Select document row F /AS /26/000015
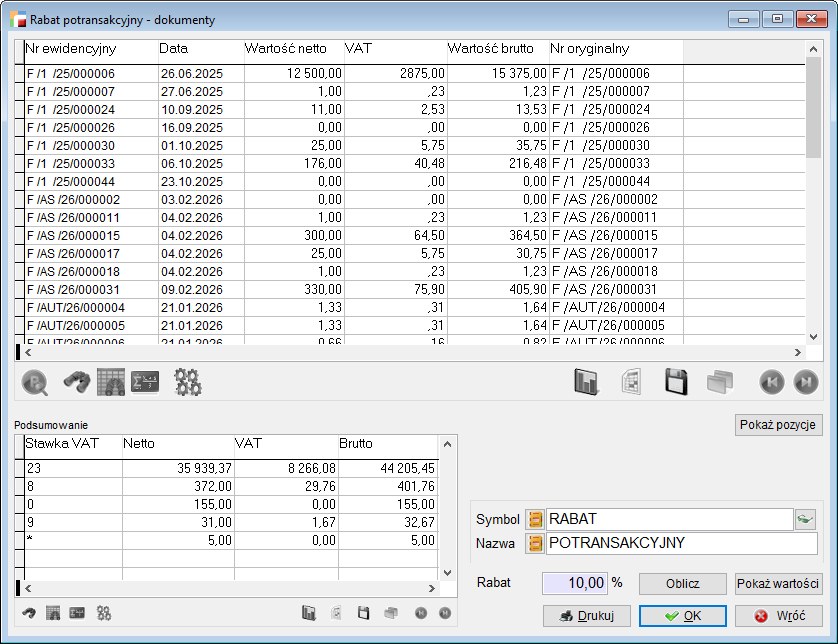Screen dimensions: 838x644 90,235
